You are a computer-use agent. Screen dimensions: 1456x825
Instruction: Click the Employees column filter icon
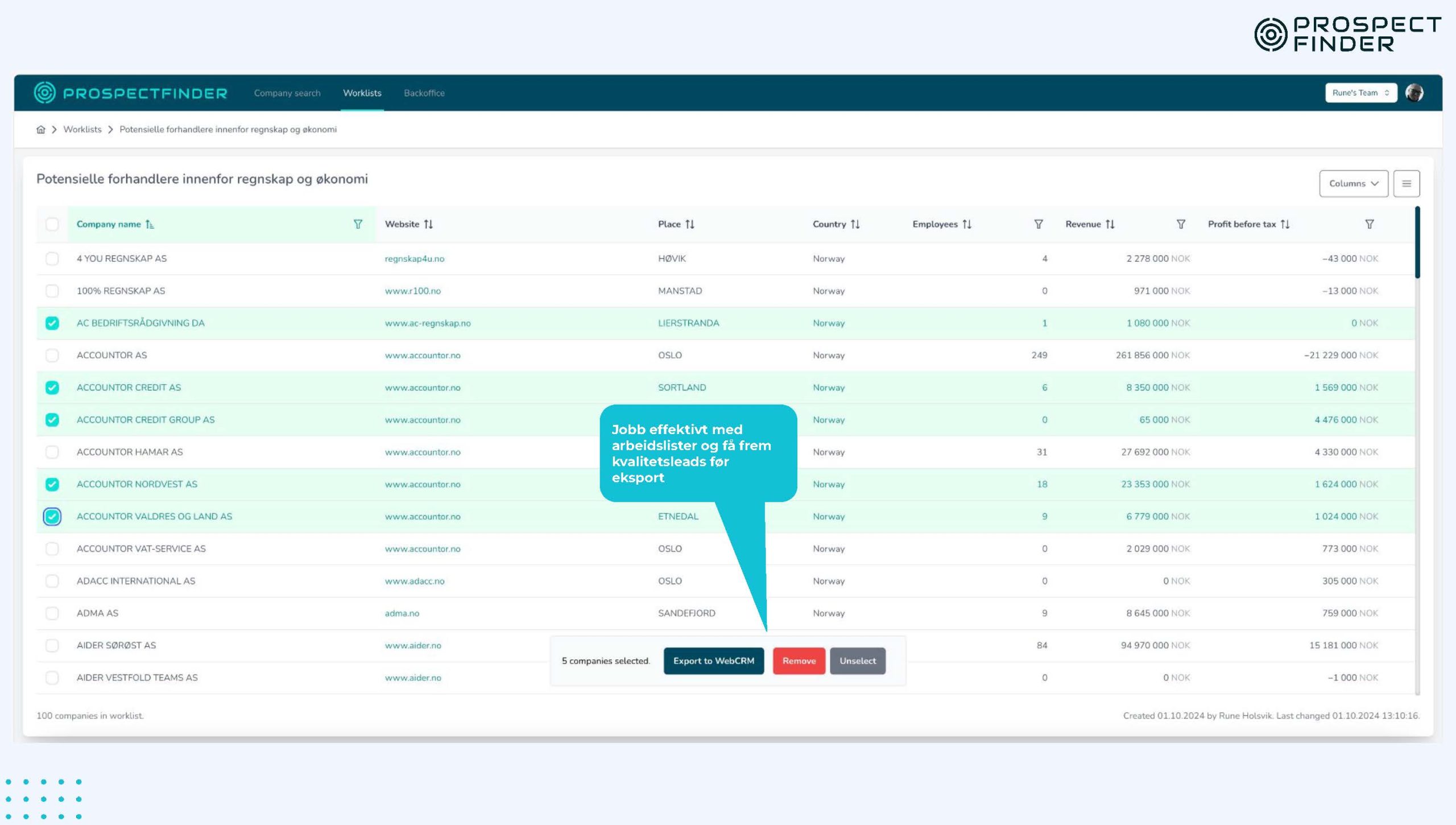[1038, 224]
